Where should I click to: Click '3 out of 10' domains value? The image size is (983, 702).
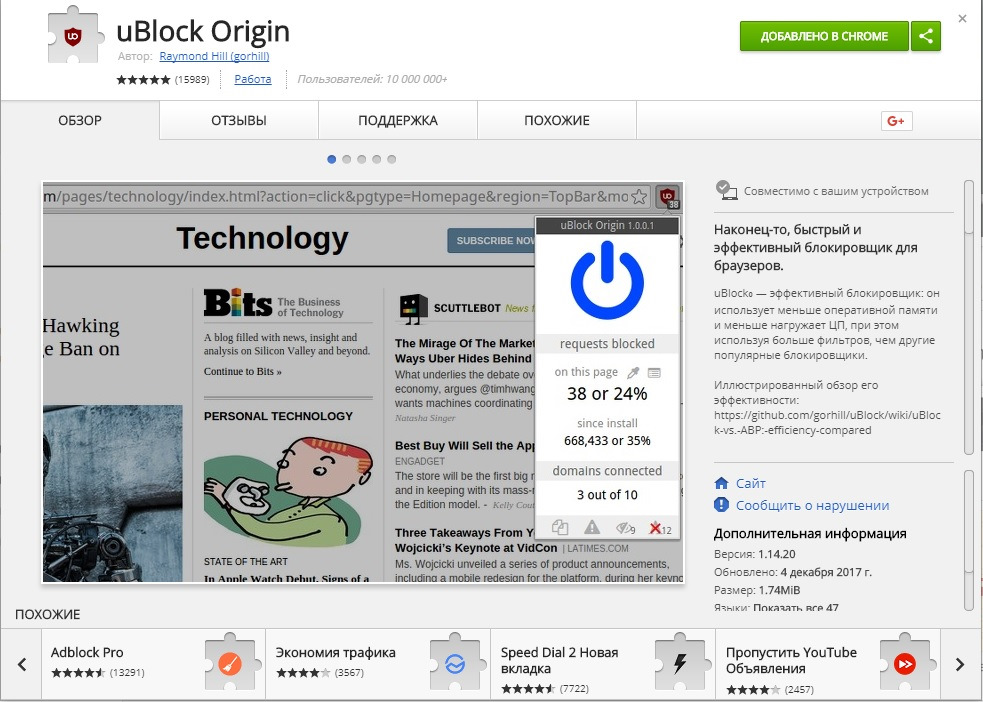pos(607,495)
